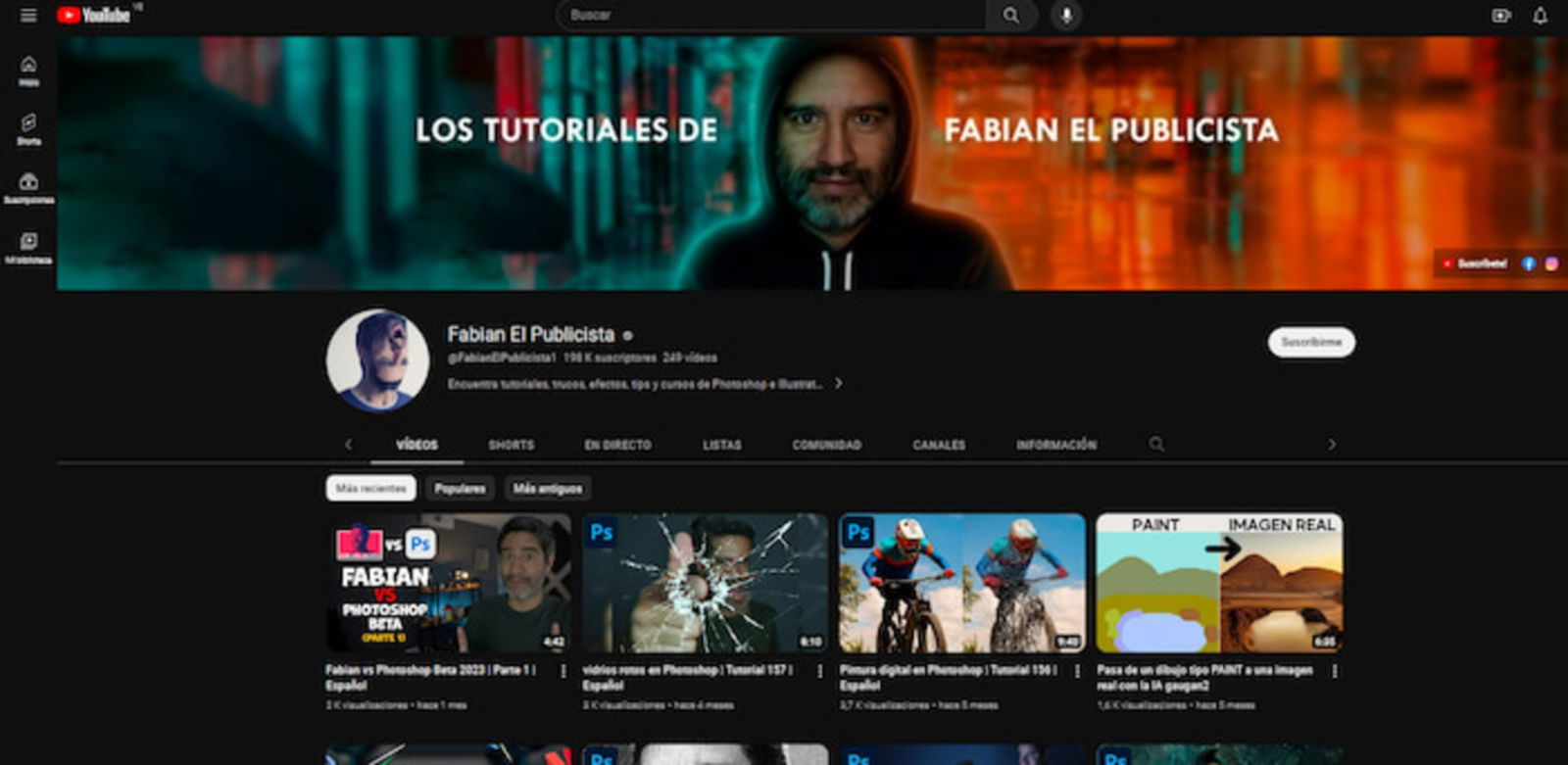Open the CANALES tab
1568x765 pixels.
(939, 445)
